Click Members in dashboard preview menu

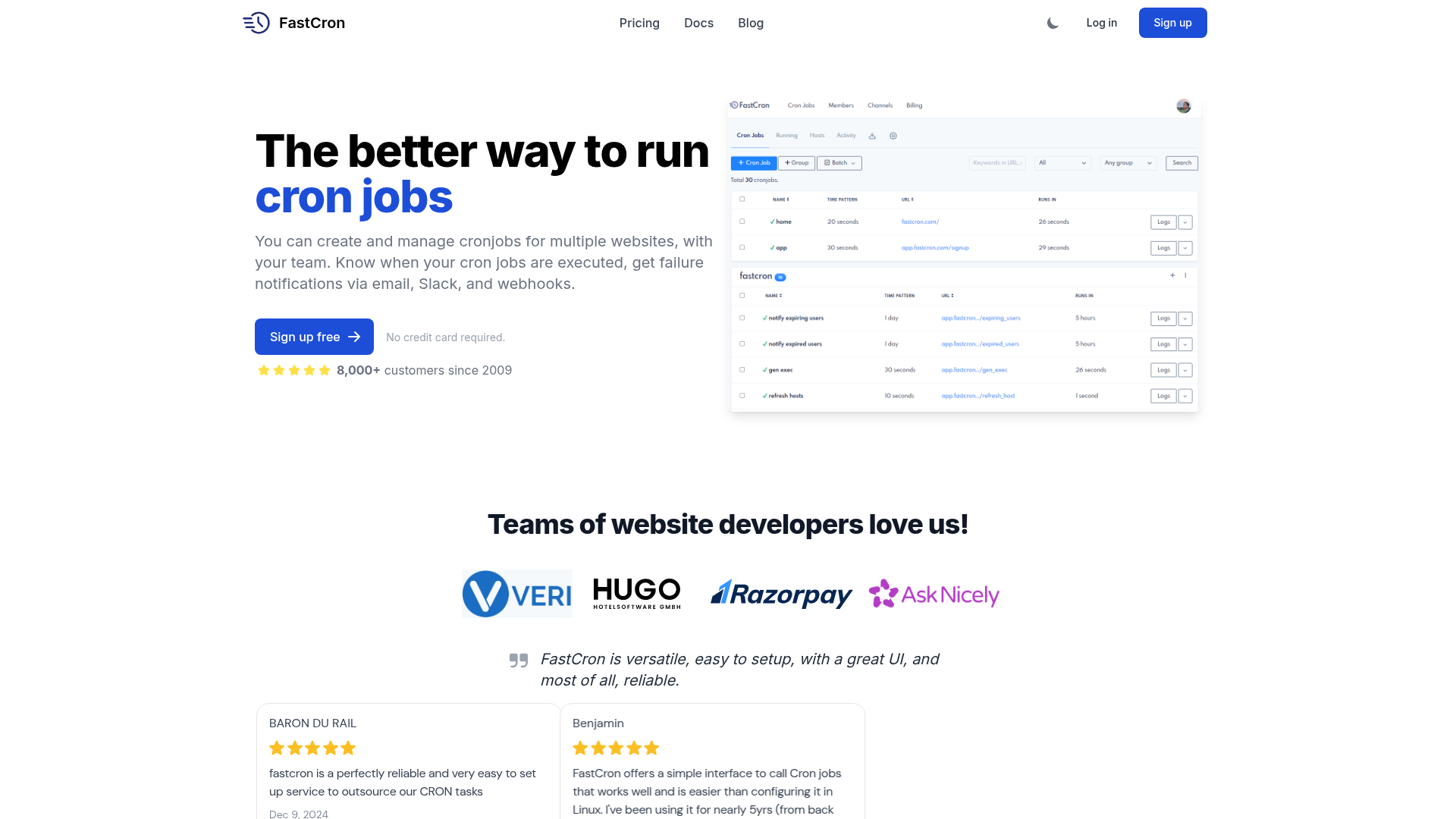(x=841, y=105)
